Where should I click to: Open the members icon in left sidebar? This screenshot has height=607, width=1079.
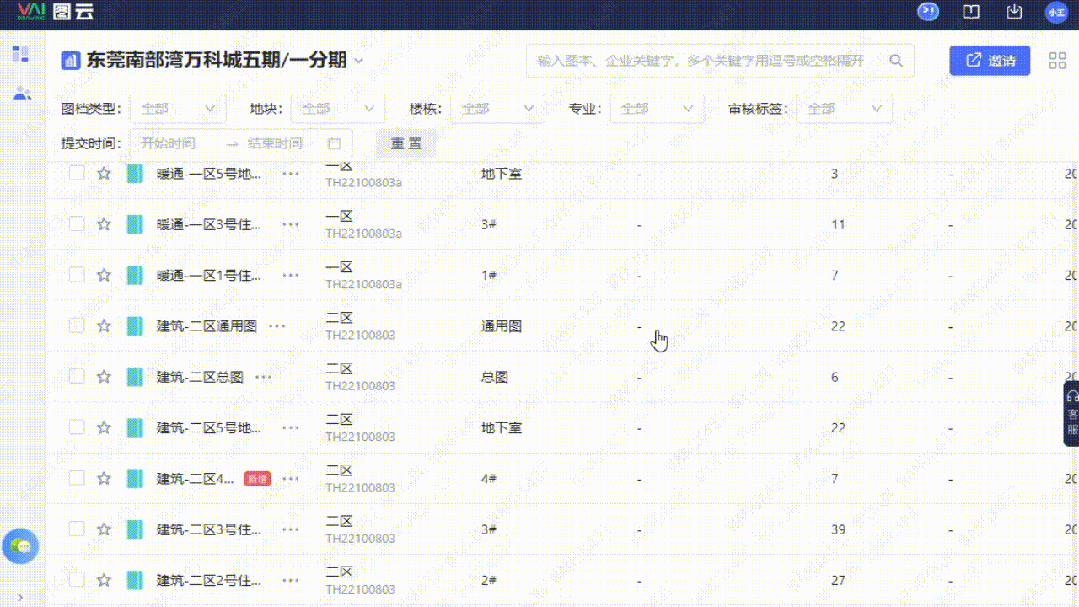click(21, 94)
